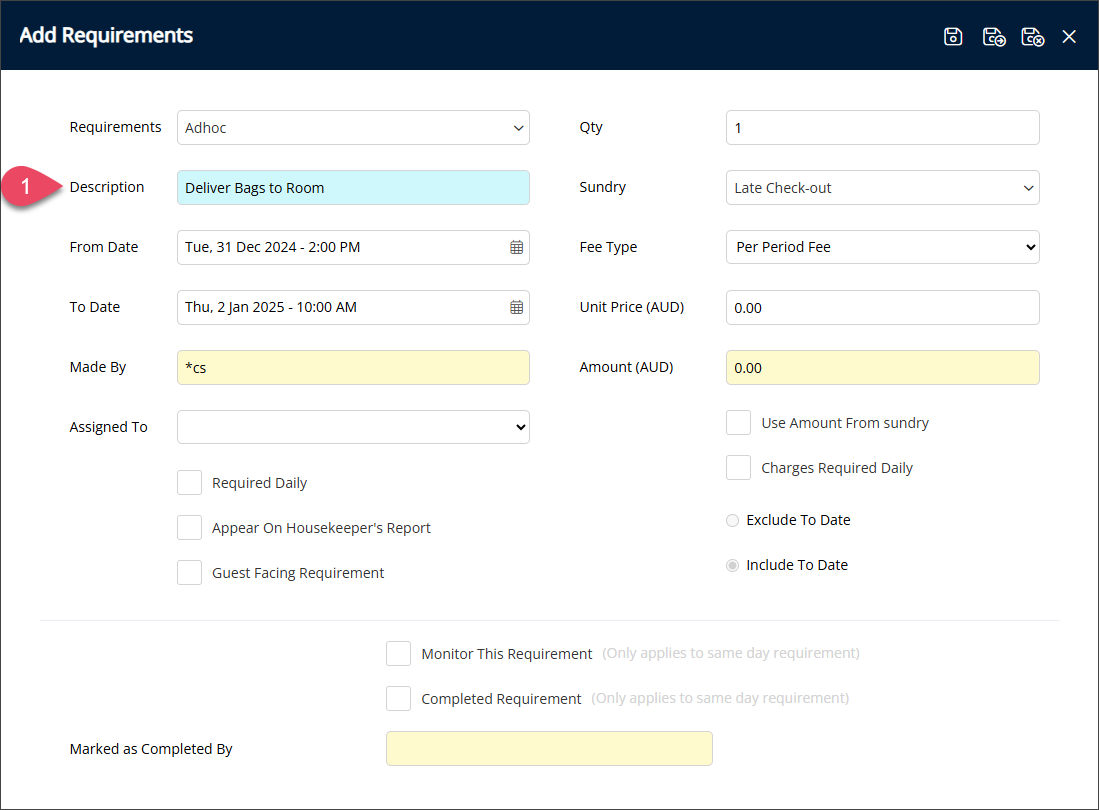Click the Unit Price (AUD) field
Screen dimensions: 1099x810
[882, 308]
